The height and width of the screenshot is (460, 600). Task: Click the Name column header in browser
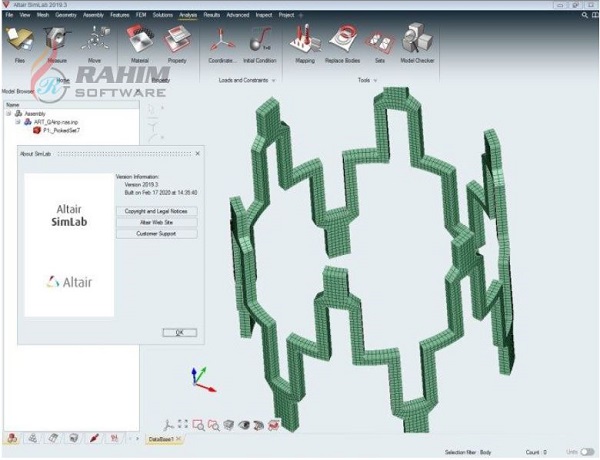pos(72,105)
